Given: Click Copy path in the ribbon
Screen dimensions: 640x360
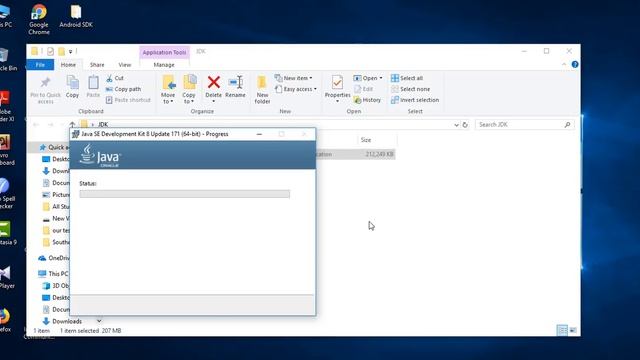Looking at the screenshot, I should click(x=123, y=89).
